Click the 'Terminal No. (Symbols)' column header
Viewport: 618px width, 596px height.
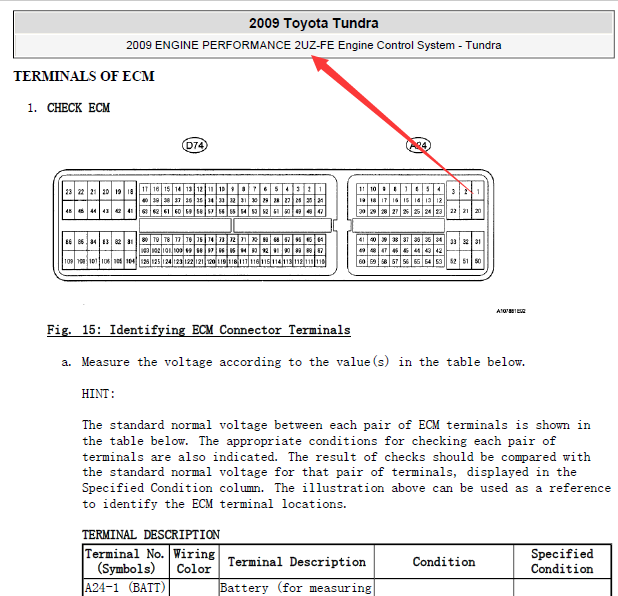point(126,561)
